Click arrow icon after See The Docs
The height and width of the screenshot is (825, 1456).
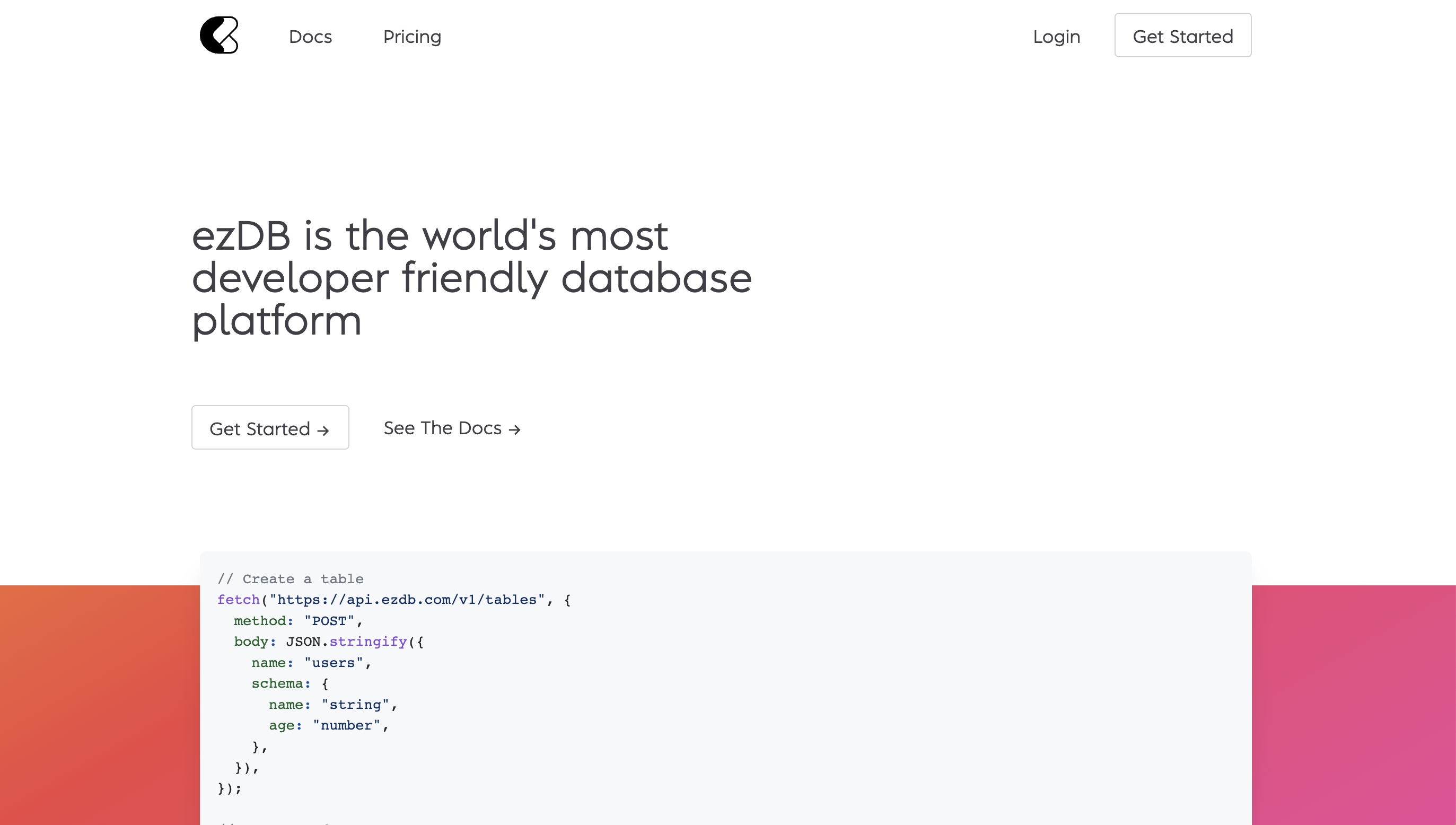(514, 430)
